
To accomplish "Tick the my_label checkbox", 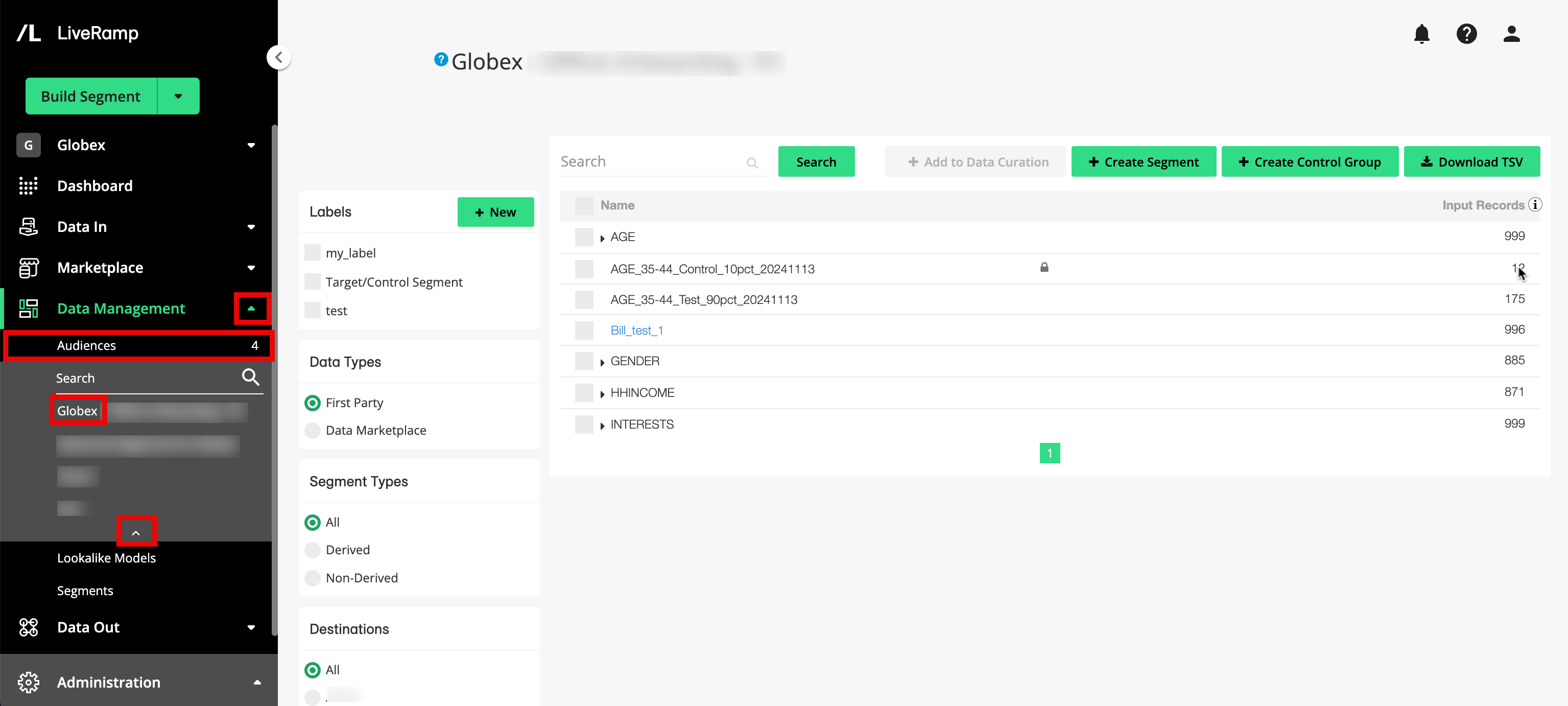I will (312, 252).
